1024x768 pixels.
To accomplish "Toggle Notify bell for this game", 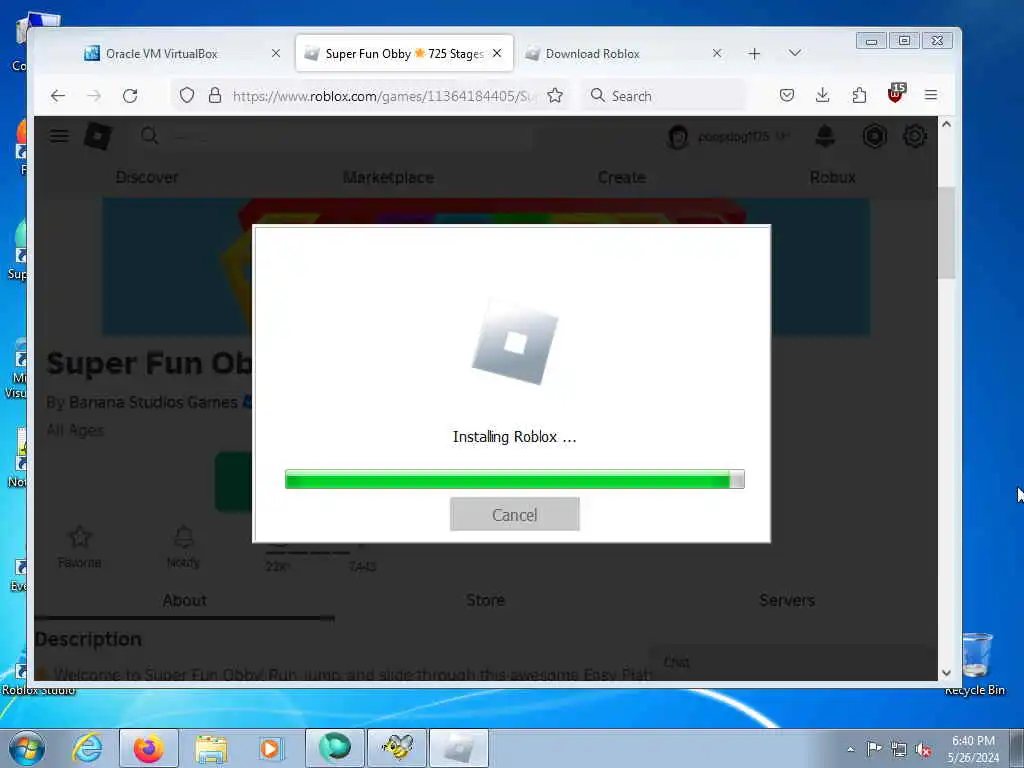I will 184,546.
